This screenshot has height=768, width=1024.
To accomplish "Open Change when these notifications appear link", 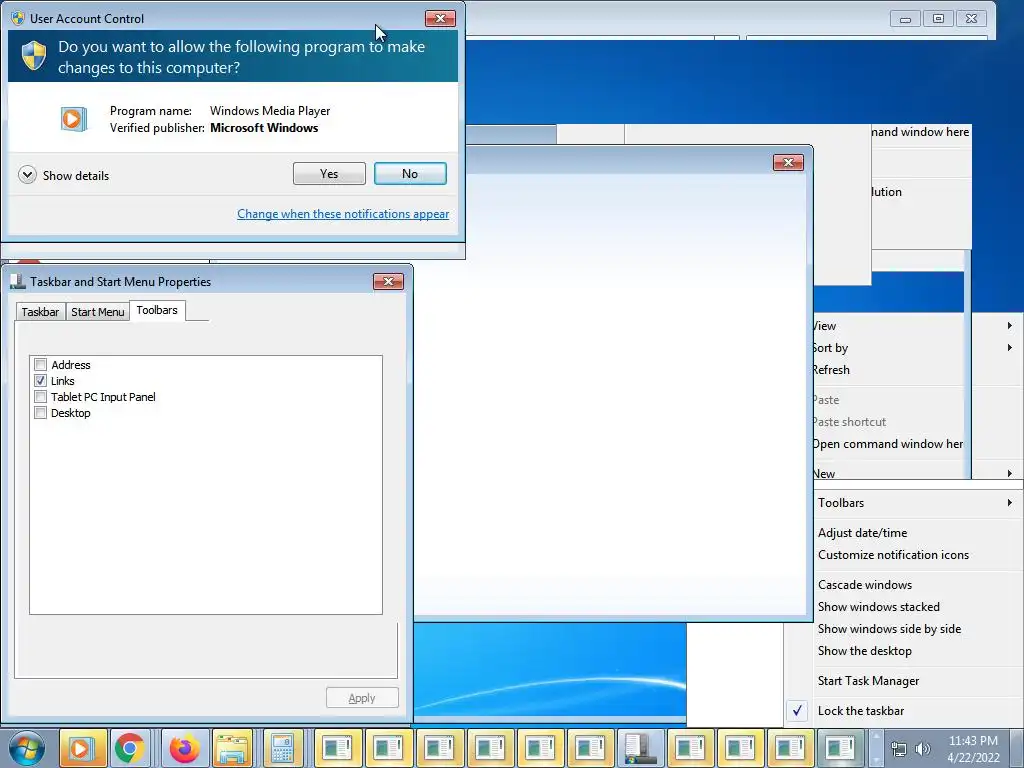I will click(343, 214).
